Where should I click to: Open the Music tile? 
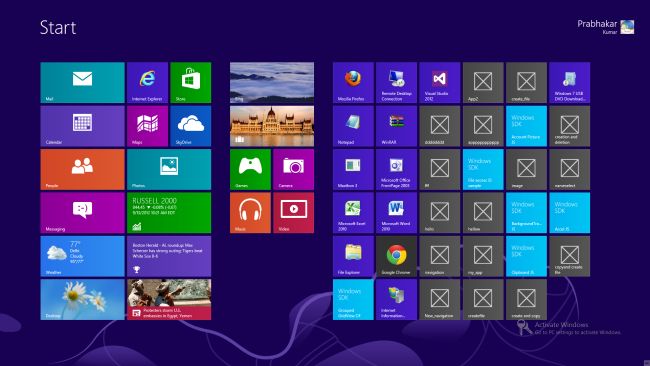click(250, 213)
